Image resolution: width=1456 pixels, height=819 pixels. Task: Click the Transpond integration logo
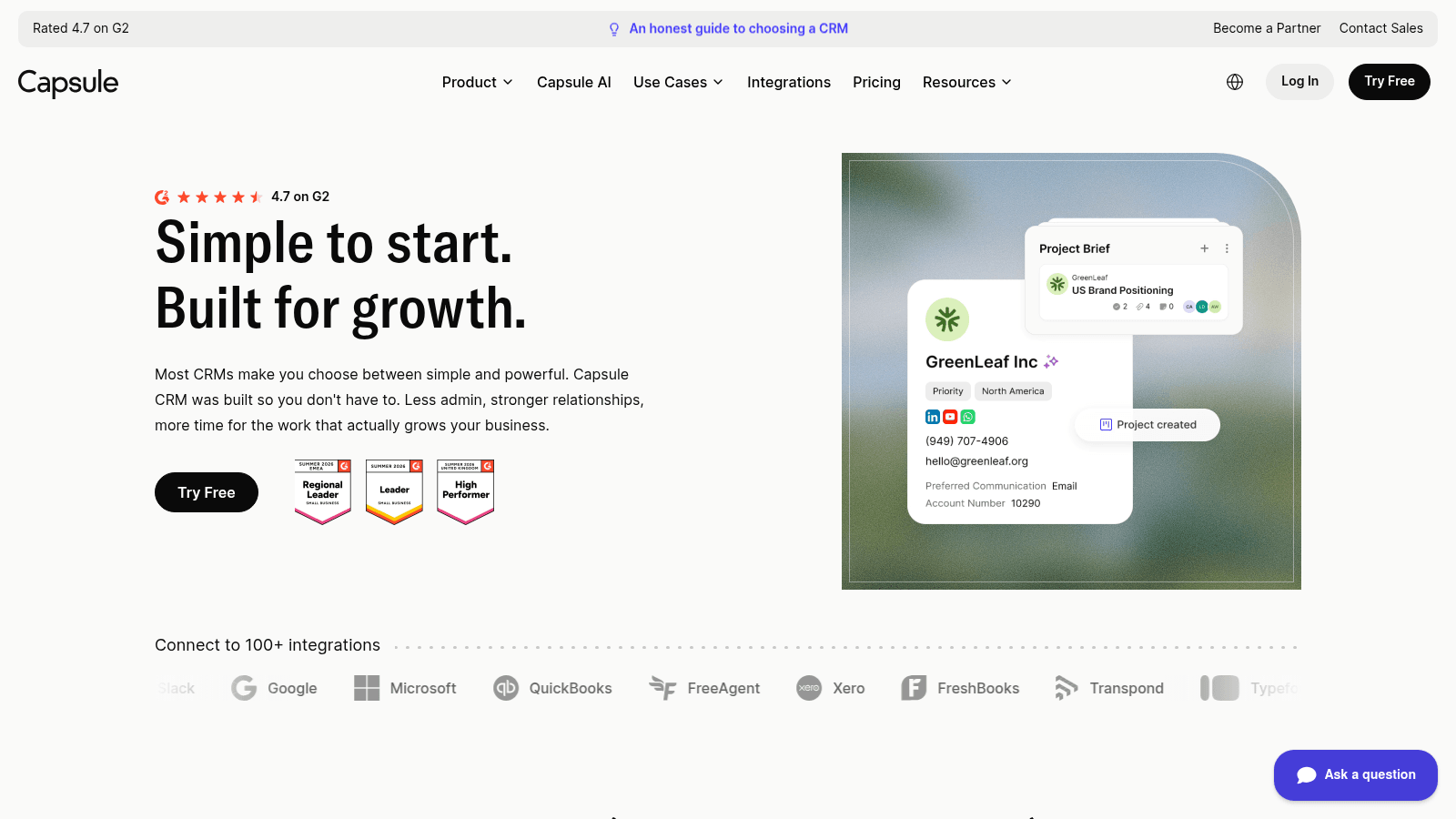1108,688
